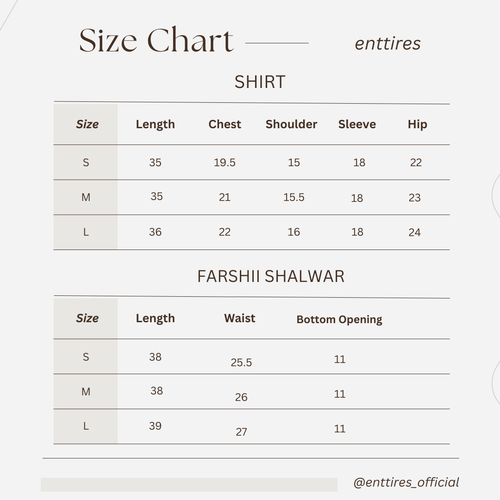The image size is (500, 500).
Task: Open the @enttires_official handle
Action: coord(406,482)
